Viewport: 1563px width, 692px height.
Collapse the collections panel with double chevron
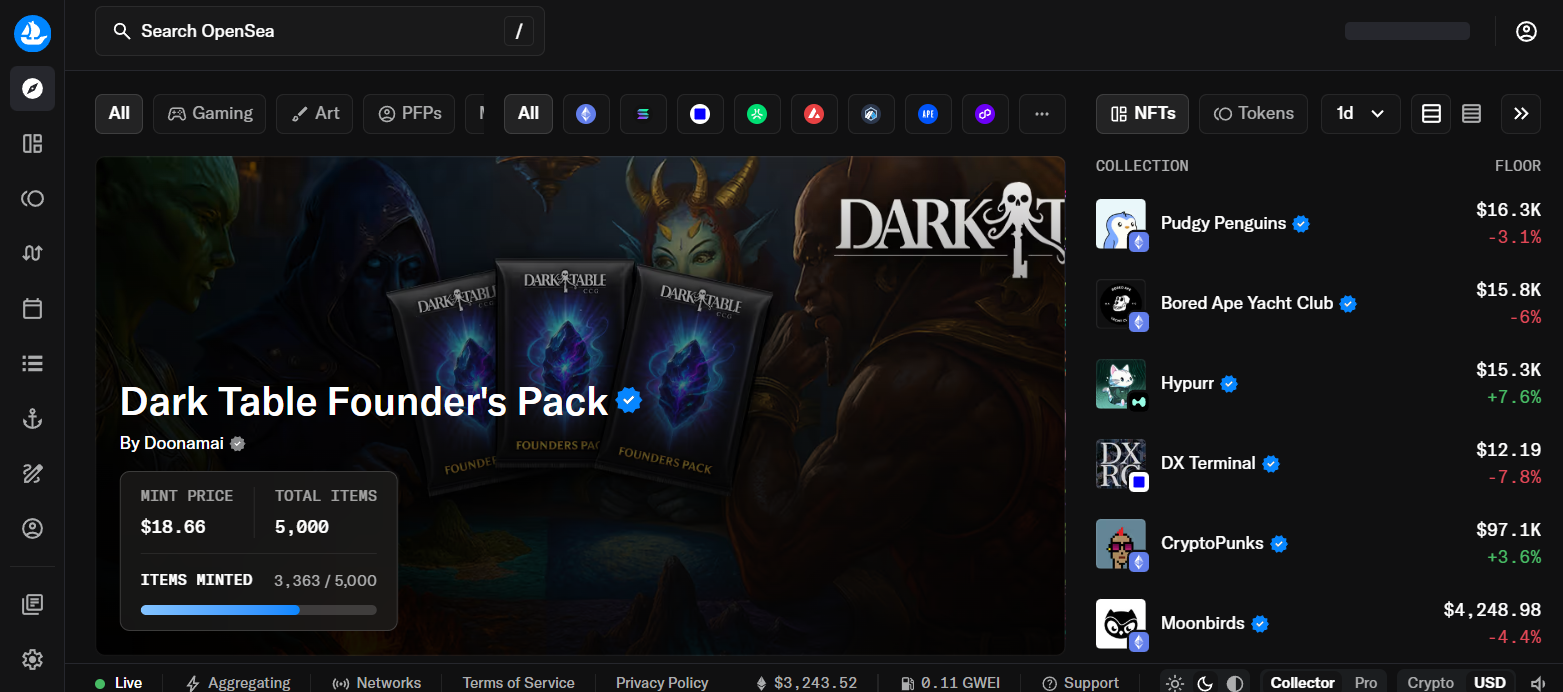point(1520,114)
